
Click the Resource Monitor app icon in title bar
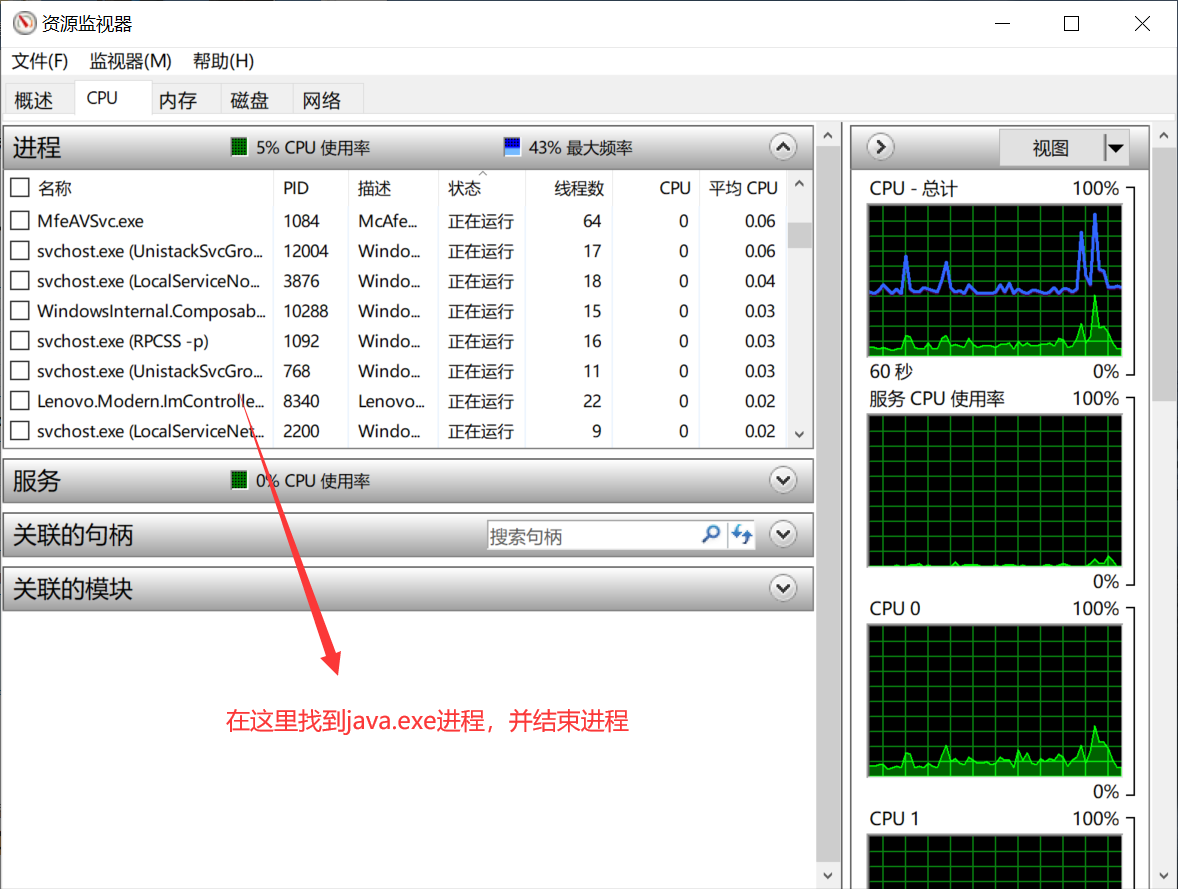pyautogui.click(x=24, y=23)
